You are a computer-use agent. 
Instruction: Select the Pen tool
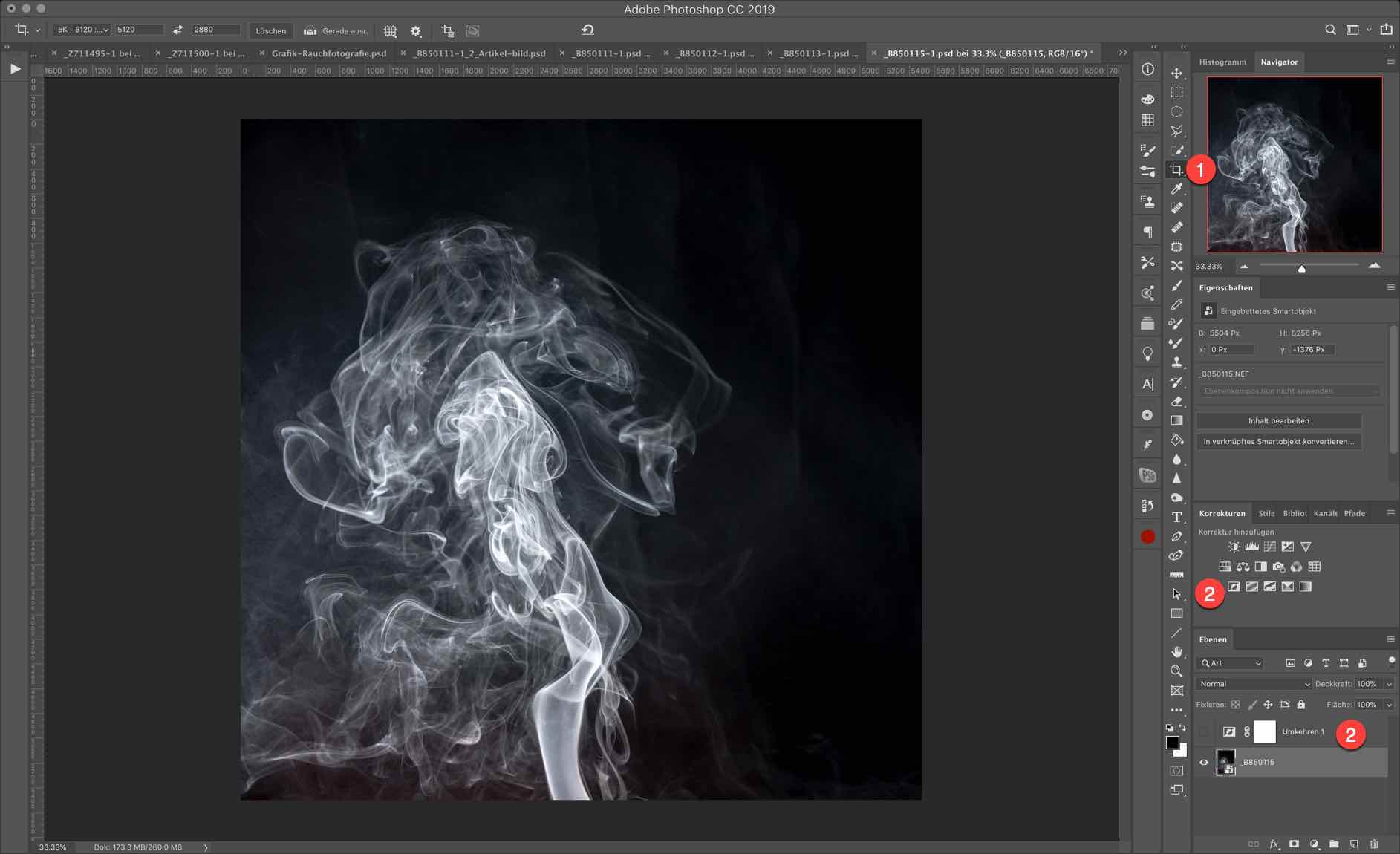(x=1176, y=536)
